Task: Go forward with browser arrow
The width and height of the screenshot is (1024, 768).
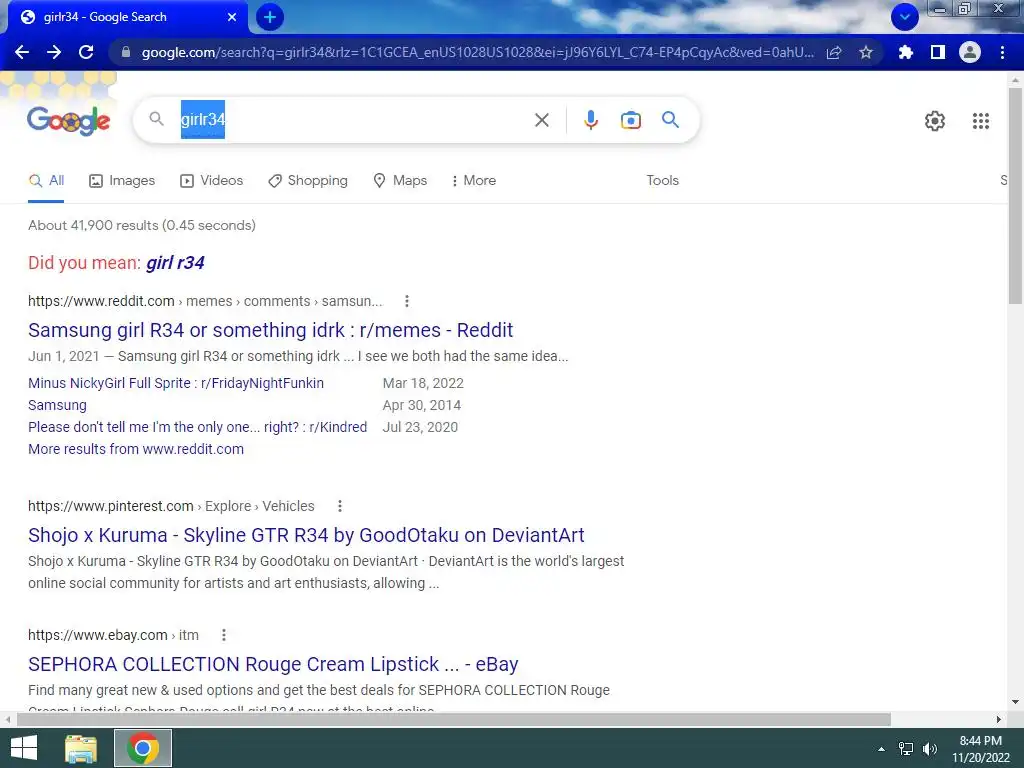Action: [54, 52]
